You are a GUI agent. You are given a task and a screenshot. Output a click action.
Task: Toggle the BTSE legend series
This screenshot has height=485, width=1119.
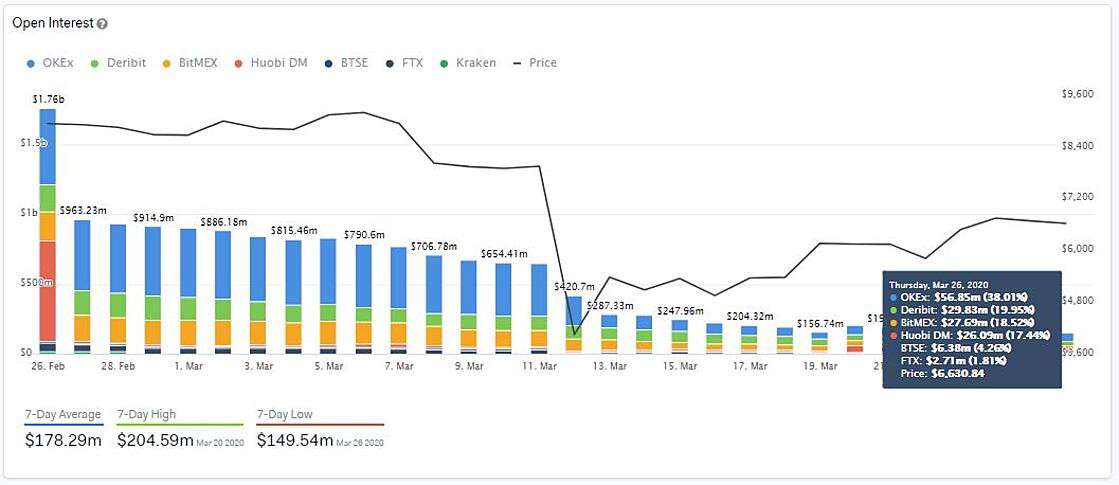[345, 63]
